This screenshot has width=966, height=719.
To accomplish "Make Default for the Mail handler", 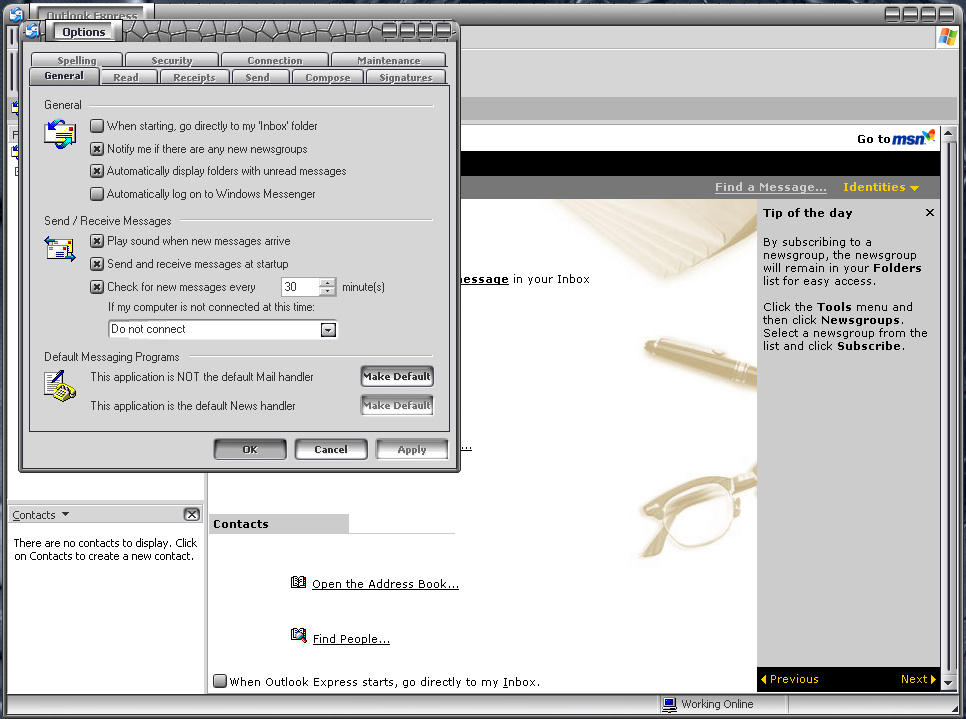I will pos(397,376).
